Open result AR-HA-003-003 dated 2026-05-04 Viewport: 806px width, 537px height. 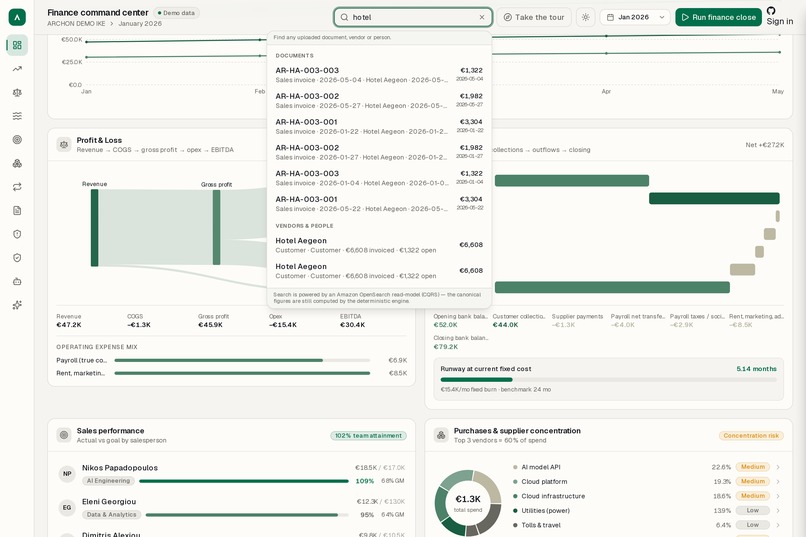coord(379,75)
